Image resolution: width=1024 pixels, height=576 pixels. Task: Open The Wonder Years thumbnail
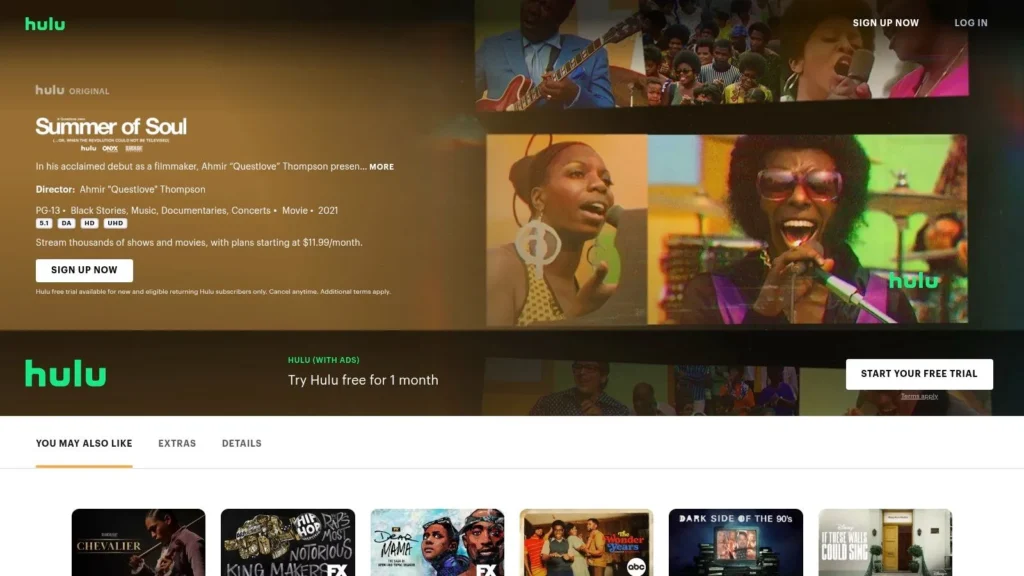[586, 542]
